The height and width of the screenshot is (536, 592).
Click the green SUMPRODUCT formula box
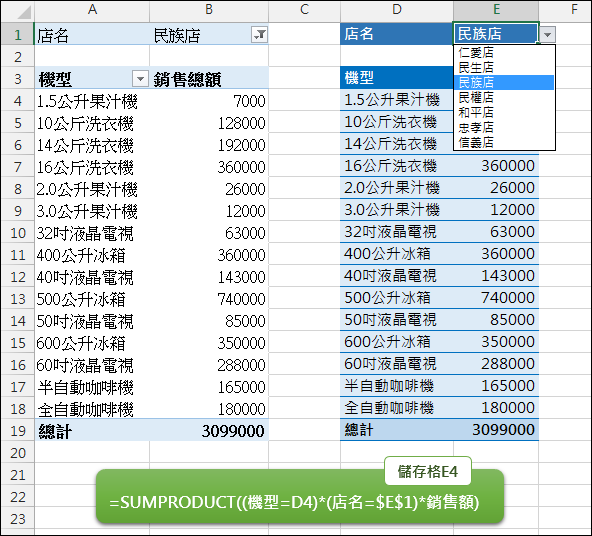tap(300, 497)
